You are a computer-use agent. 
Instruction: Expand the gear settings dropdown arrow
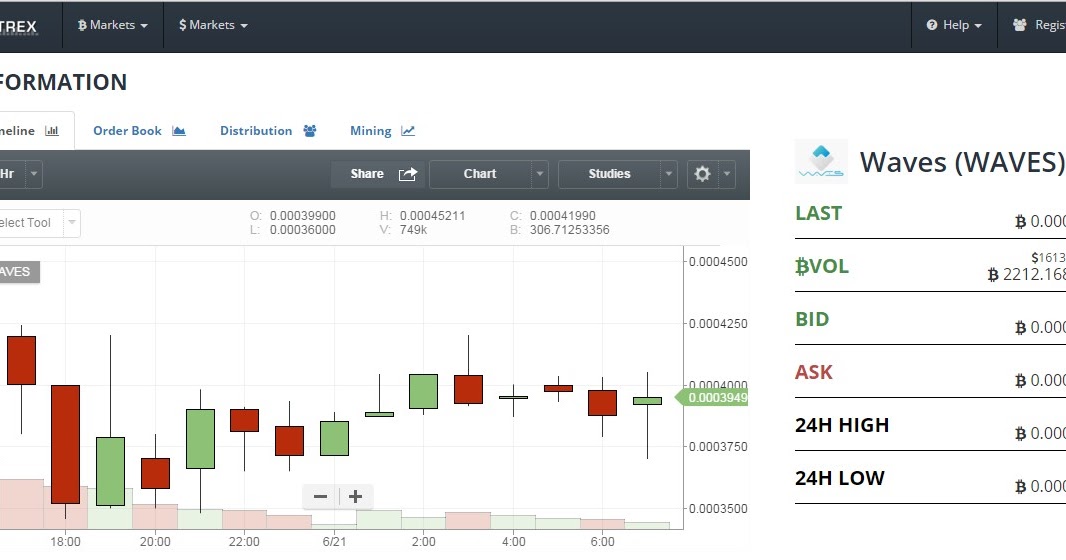727,174
